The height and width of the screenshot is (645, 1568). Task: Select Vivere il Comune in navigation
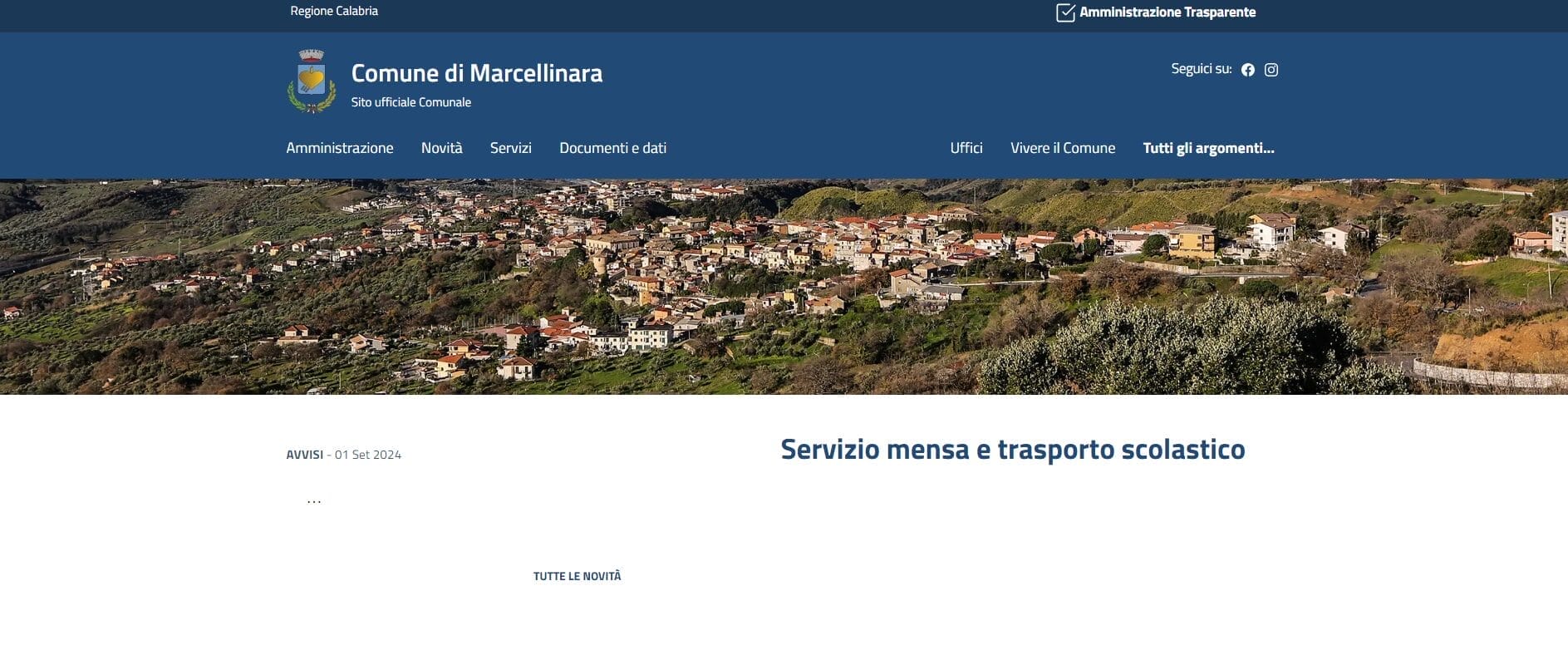pos(1062,148)
